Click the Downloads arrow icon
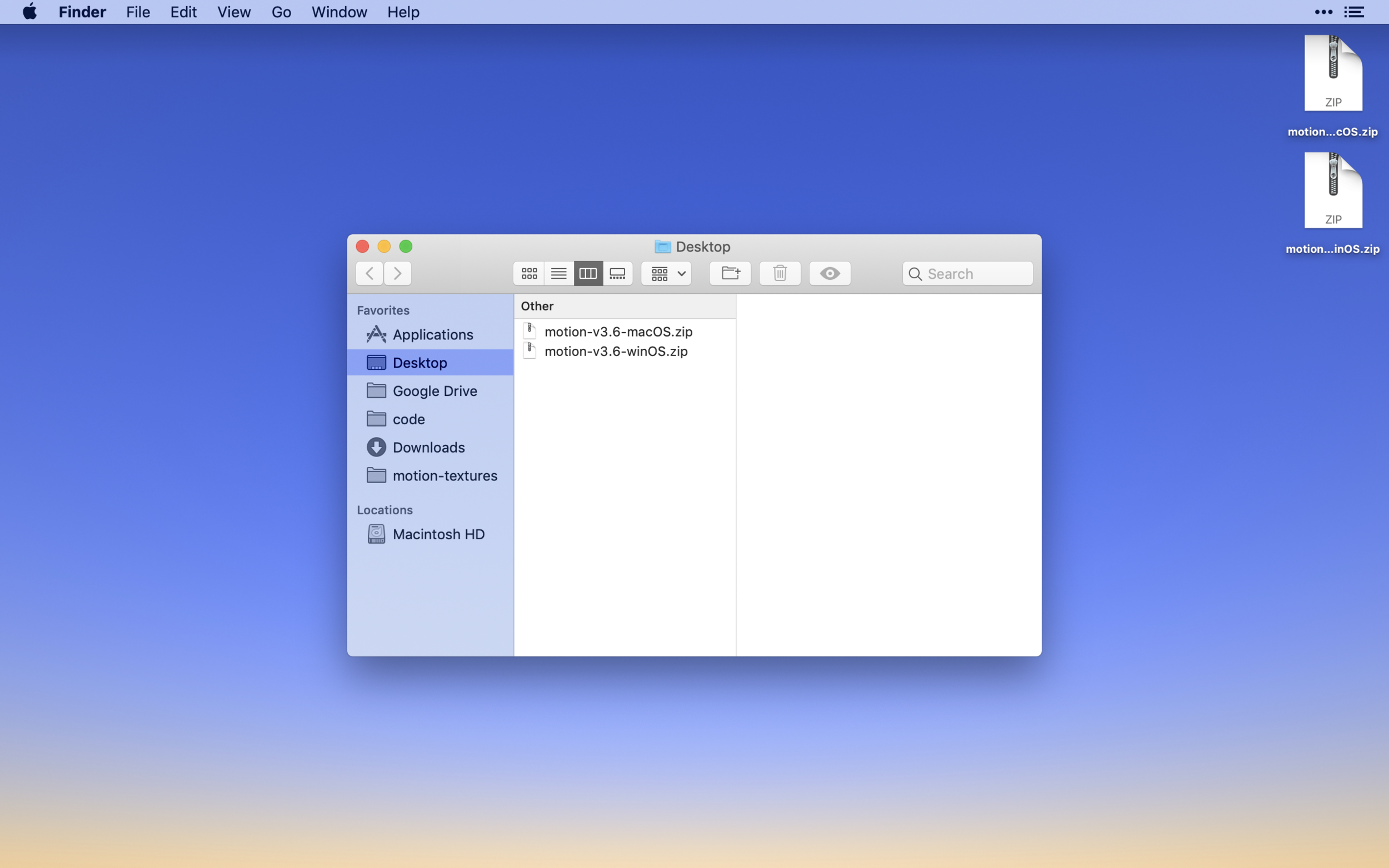The width and height of the screenshot is (1389, 868). coord(376,447)
